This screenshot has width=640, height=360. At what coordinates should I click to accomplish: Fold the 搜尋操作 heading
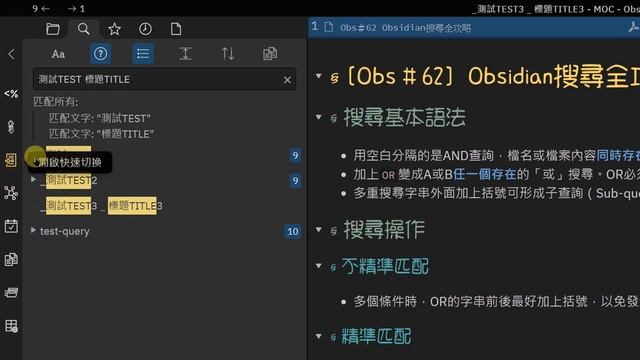point(319,230)
